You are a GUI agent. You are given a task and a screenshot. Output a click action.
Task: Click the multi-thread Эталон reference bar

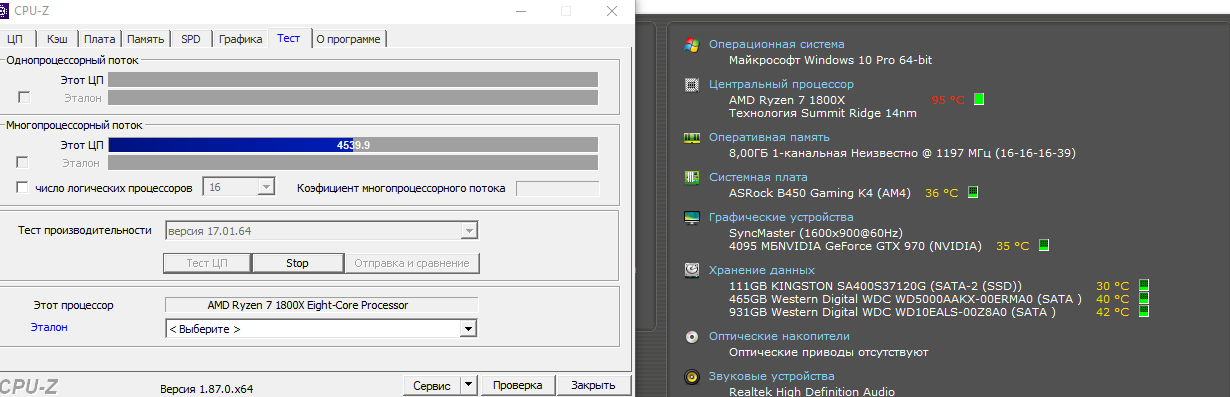pyautogui.click(x=353, y=162)
